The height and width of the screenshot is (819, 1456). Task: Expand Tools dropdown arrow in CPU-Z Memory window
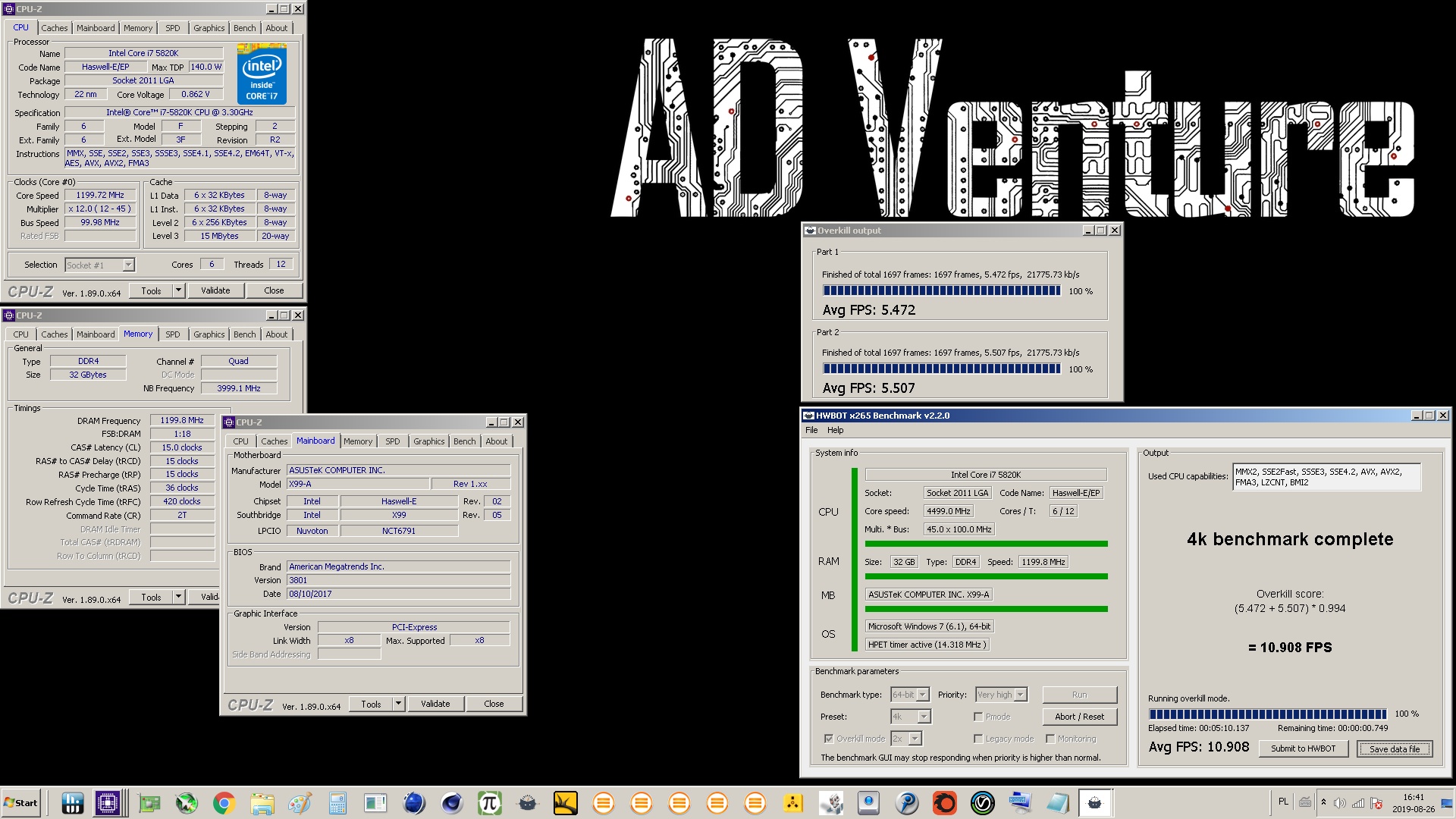point(178,597)
